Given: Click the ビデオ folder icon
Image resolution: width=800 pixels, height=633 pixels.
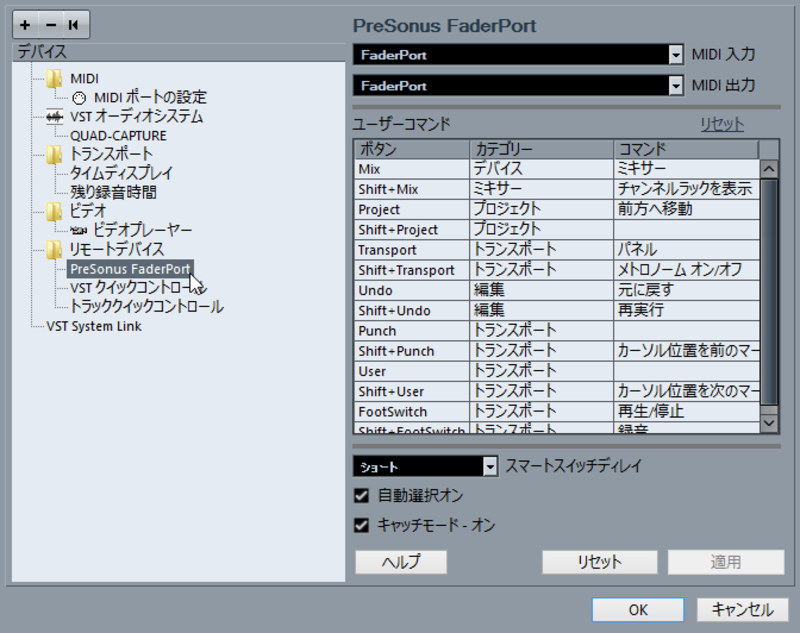Looking at the screenshot, I should [54, 211].
